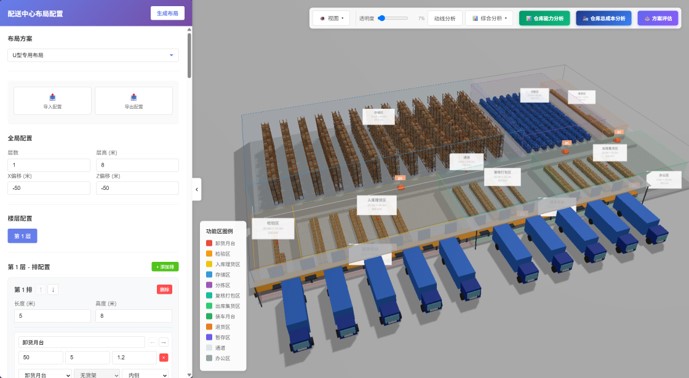Click the 长度 (米) input for row 1
The height and width of the screenshot is (378, 689).
52,316
